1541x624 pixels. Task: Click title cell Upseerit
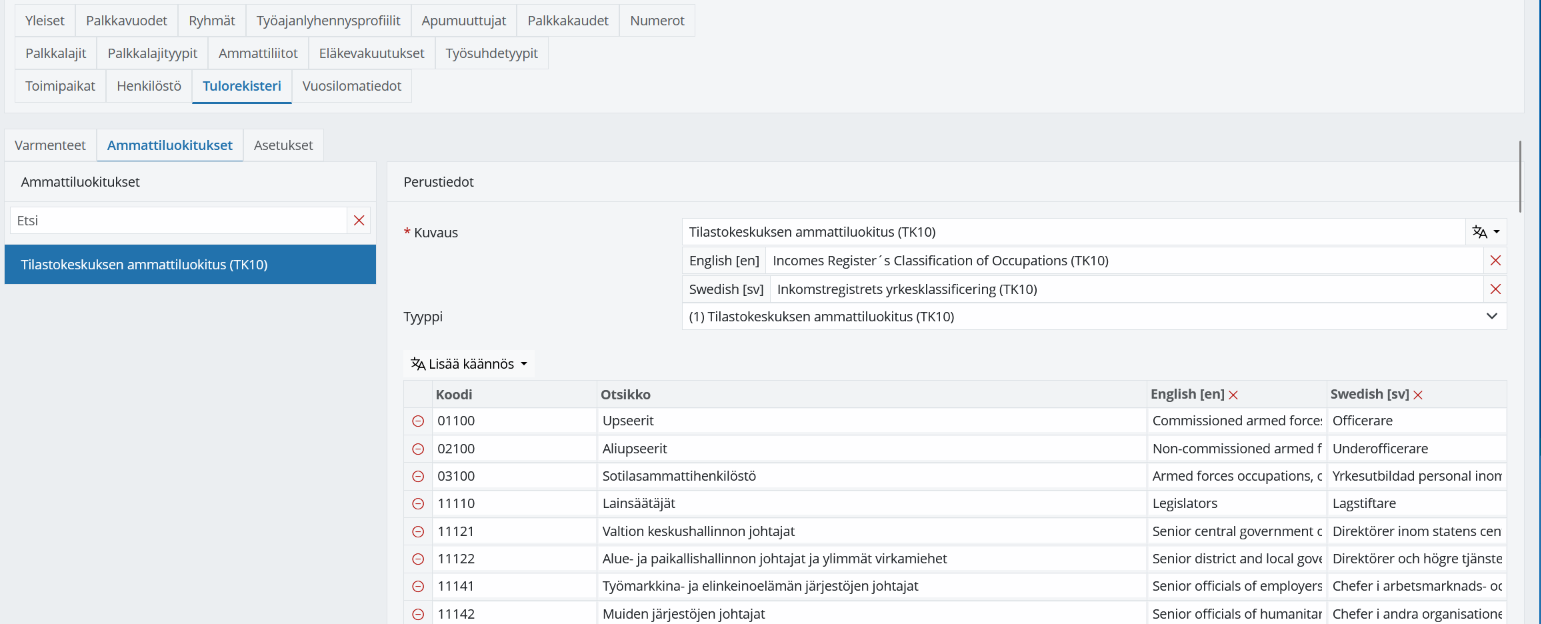(872, 421)
